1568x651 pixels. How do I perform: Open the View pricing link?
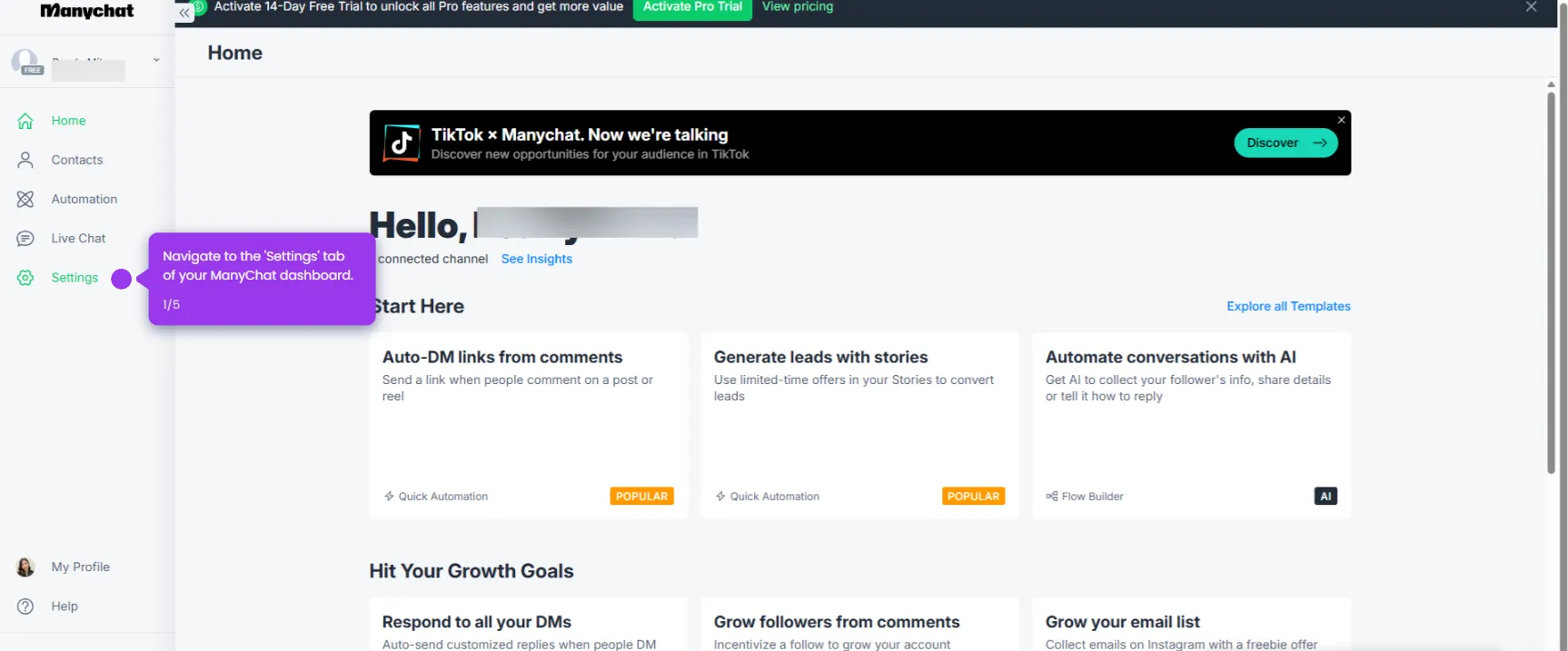coord(798,6)
